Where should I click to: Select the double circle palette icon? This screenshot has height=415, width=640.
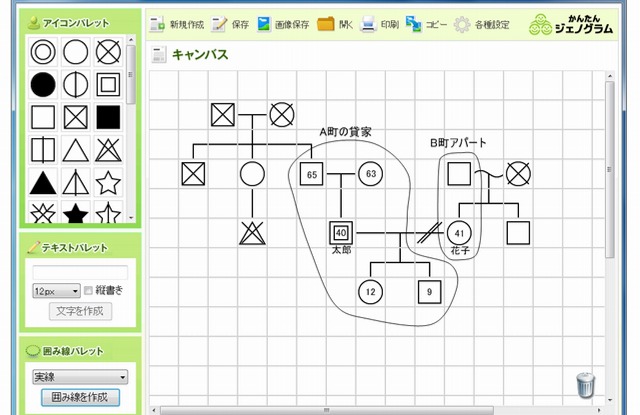43,53
